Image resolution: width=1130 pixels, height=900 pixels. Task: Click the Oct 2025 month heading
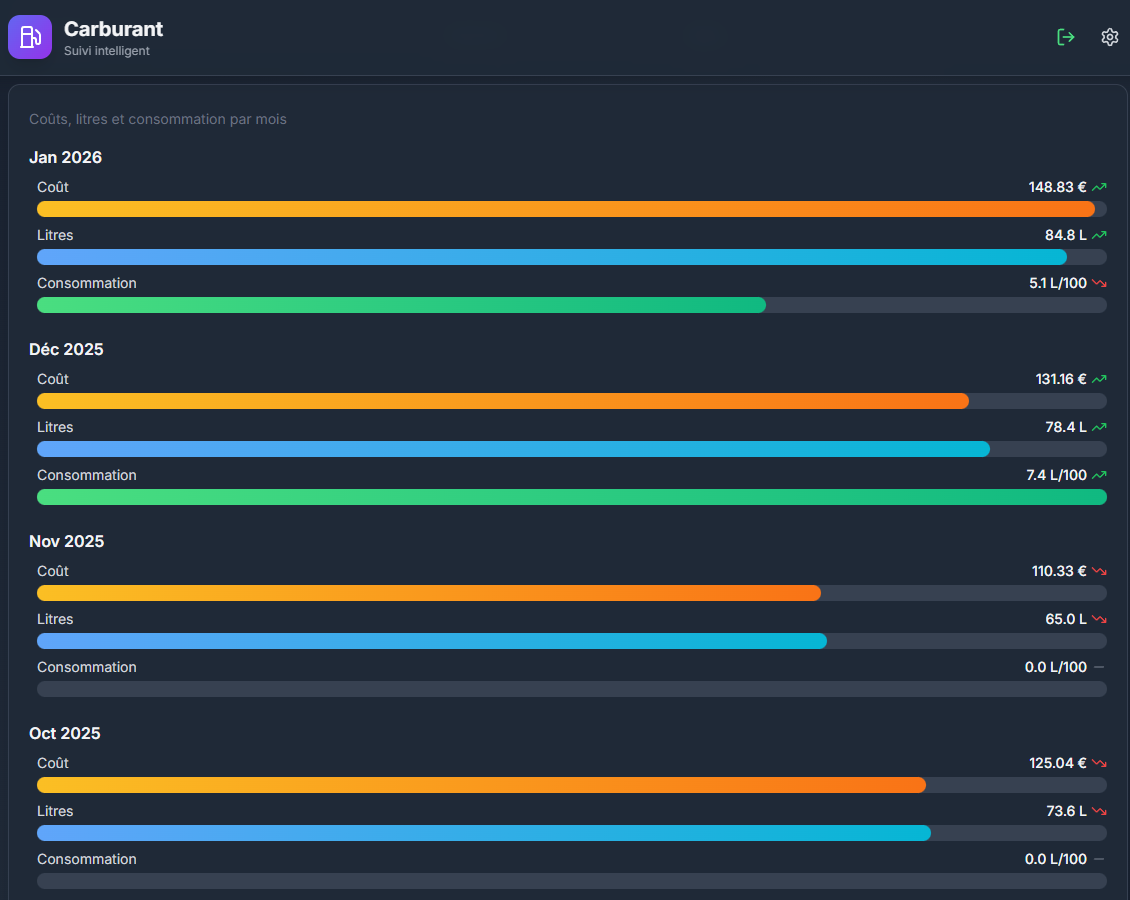pyautogui.click(x=65, y=733)
